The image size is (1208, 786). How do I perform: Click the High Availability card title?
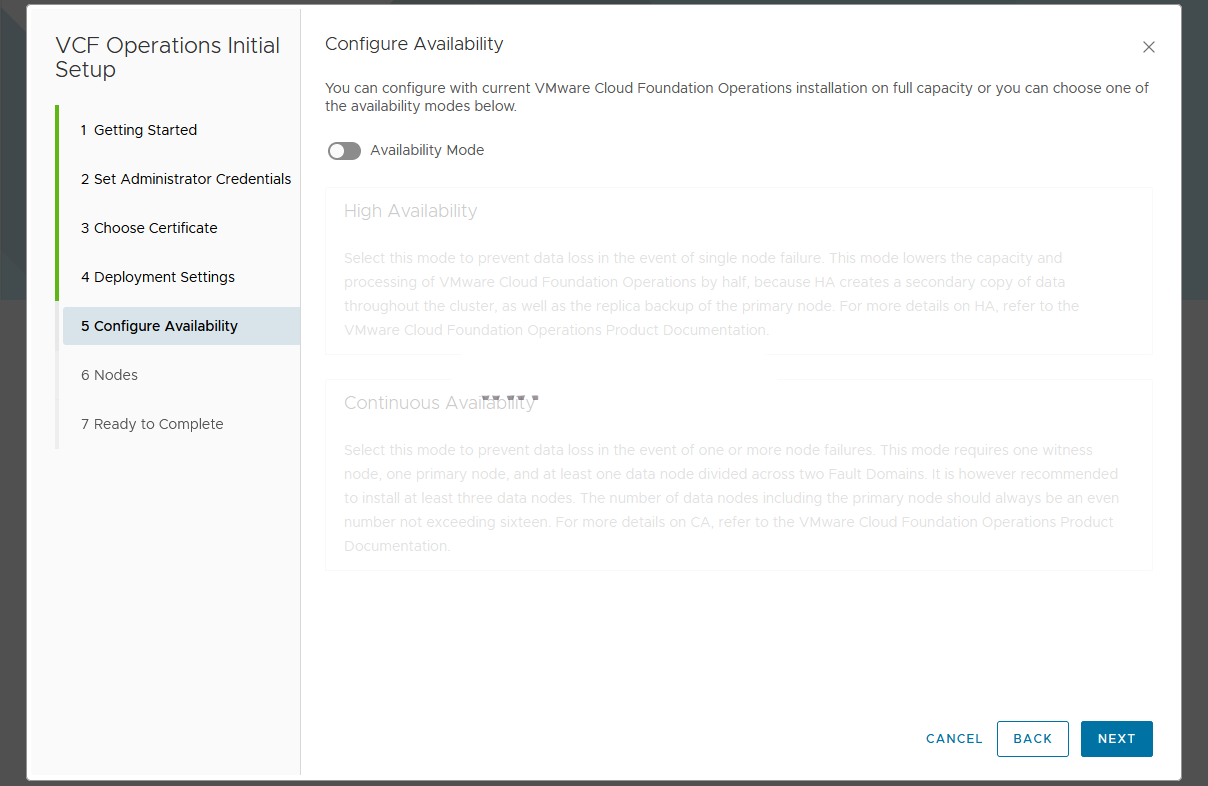click(411, 211)
